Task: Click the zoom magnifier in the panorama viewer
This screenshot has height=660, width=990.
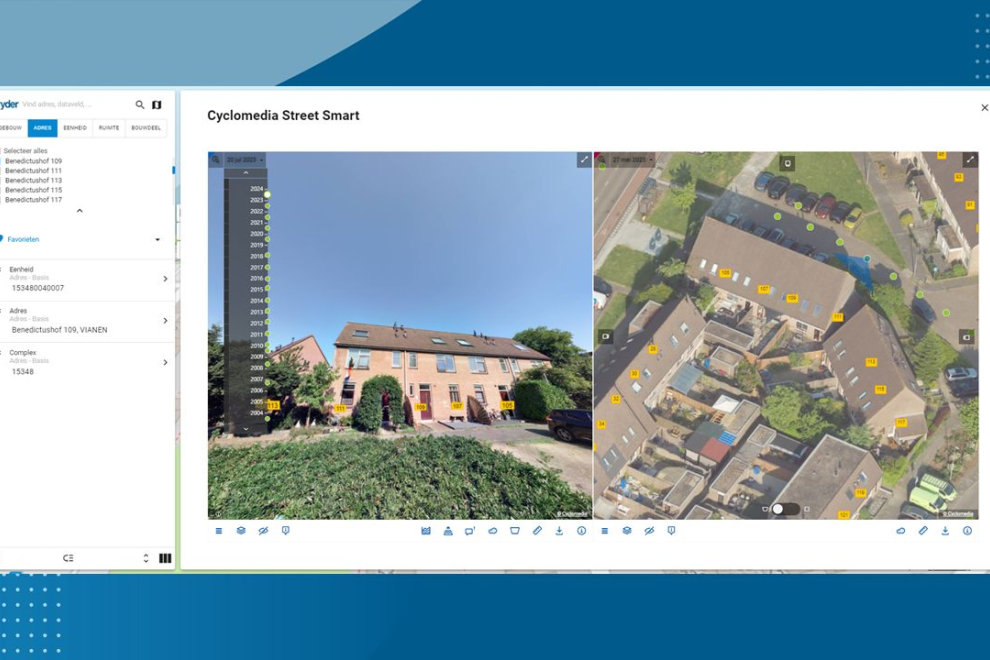Action: click(216, 160)
